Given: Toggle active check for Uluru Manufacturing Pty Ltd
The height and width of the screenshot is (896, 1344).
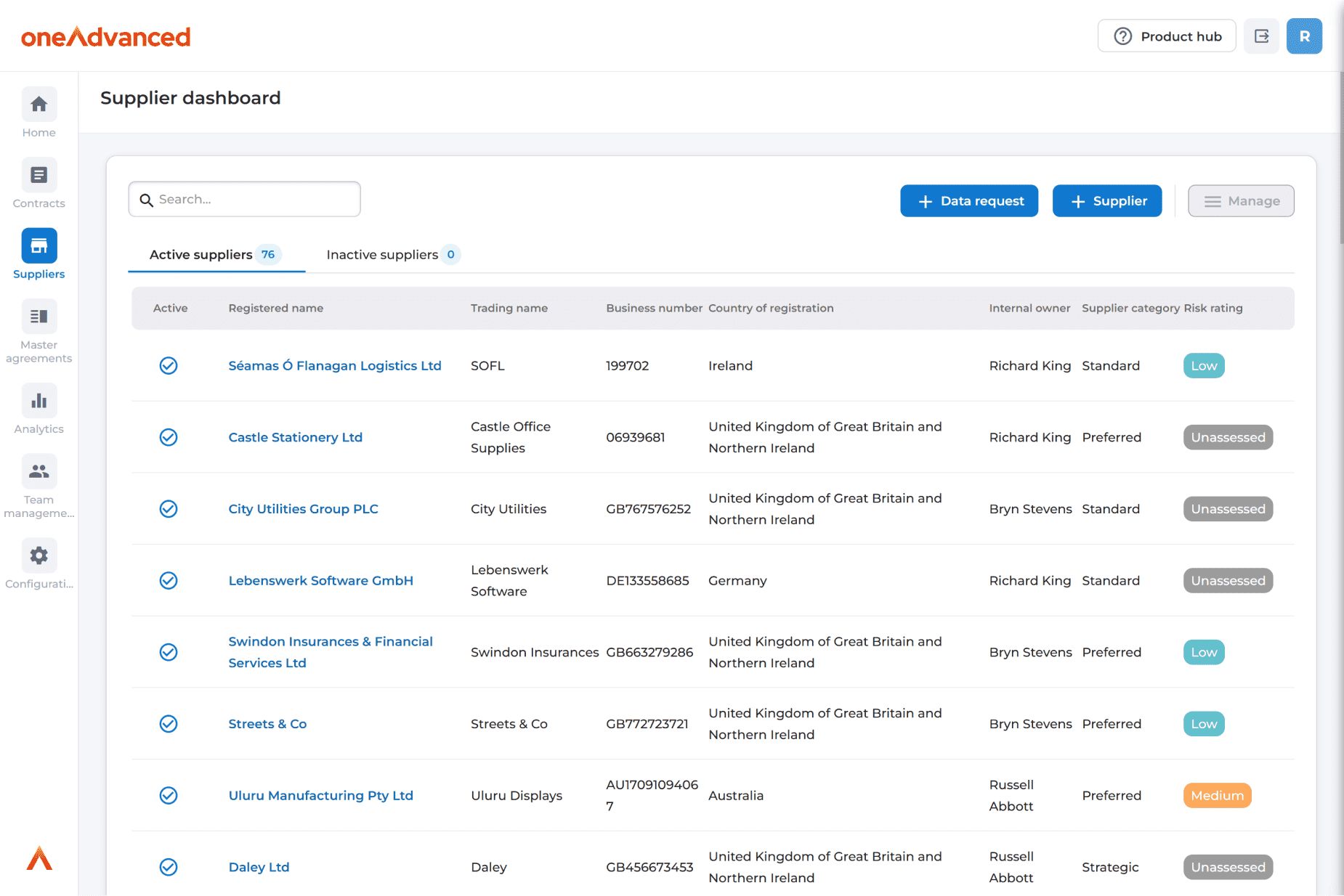Looking at the screenshot, I should (169, 796).
